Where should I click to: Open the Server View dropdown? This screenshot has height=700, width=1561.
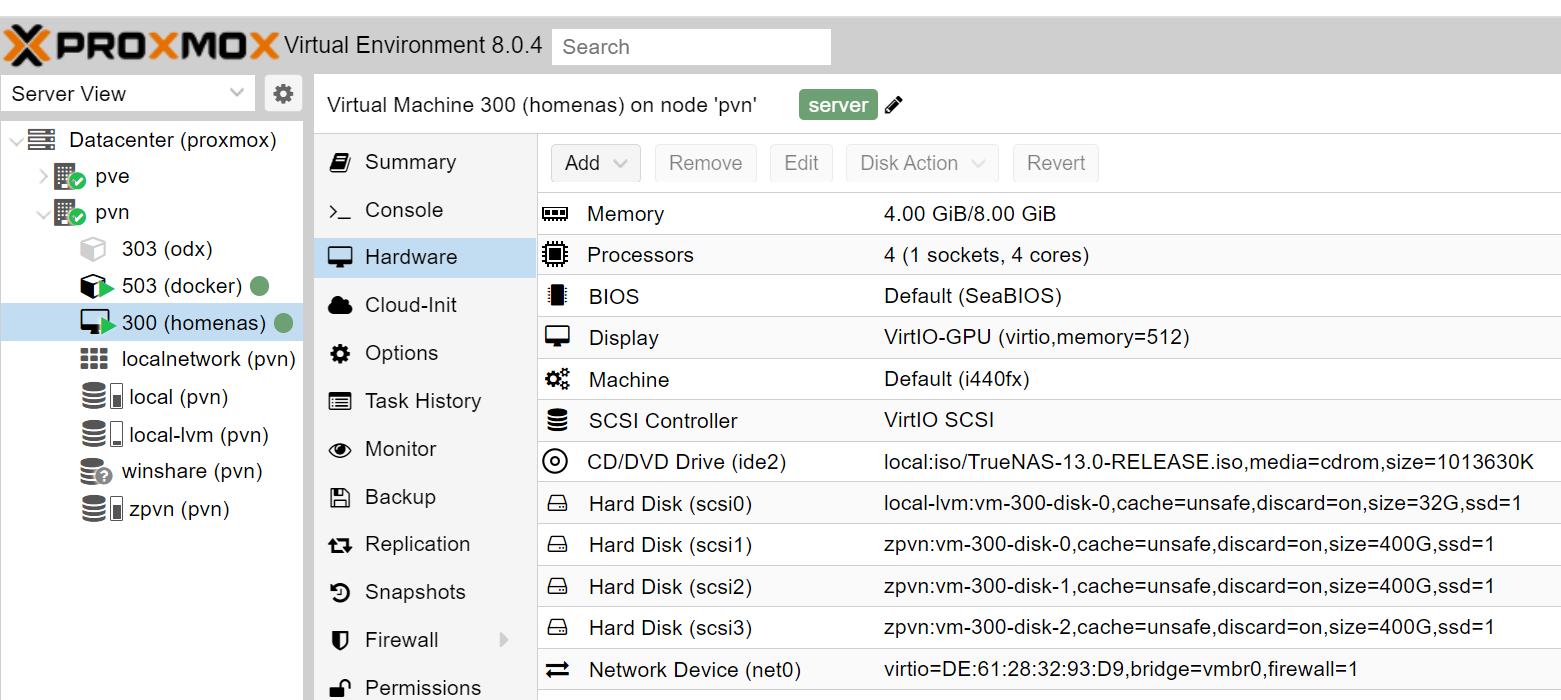pyautogui.click(x=128, y=94)
